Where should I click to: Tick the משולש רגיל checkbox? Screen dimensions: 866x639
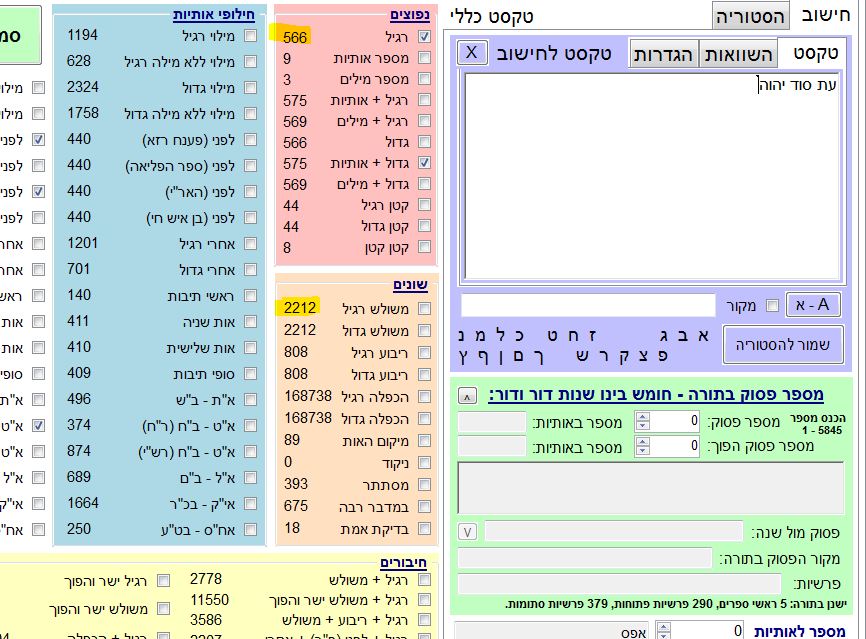tap(424, 308)
